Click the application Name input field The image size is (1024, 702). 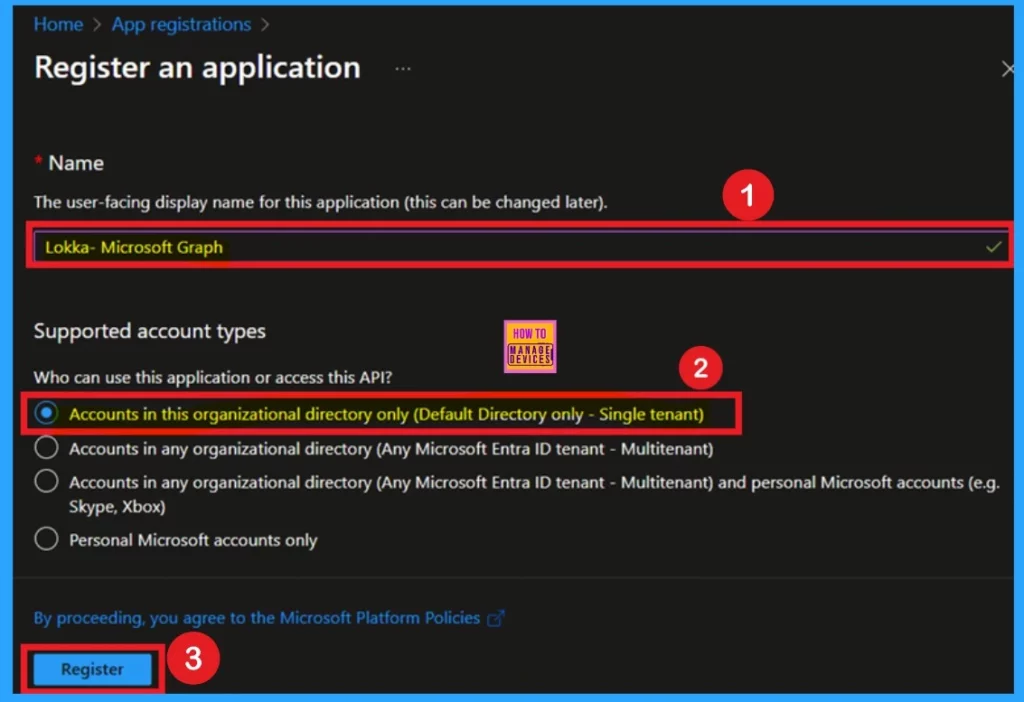(520, 247)
